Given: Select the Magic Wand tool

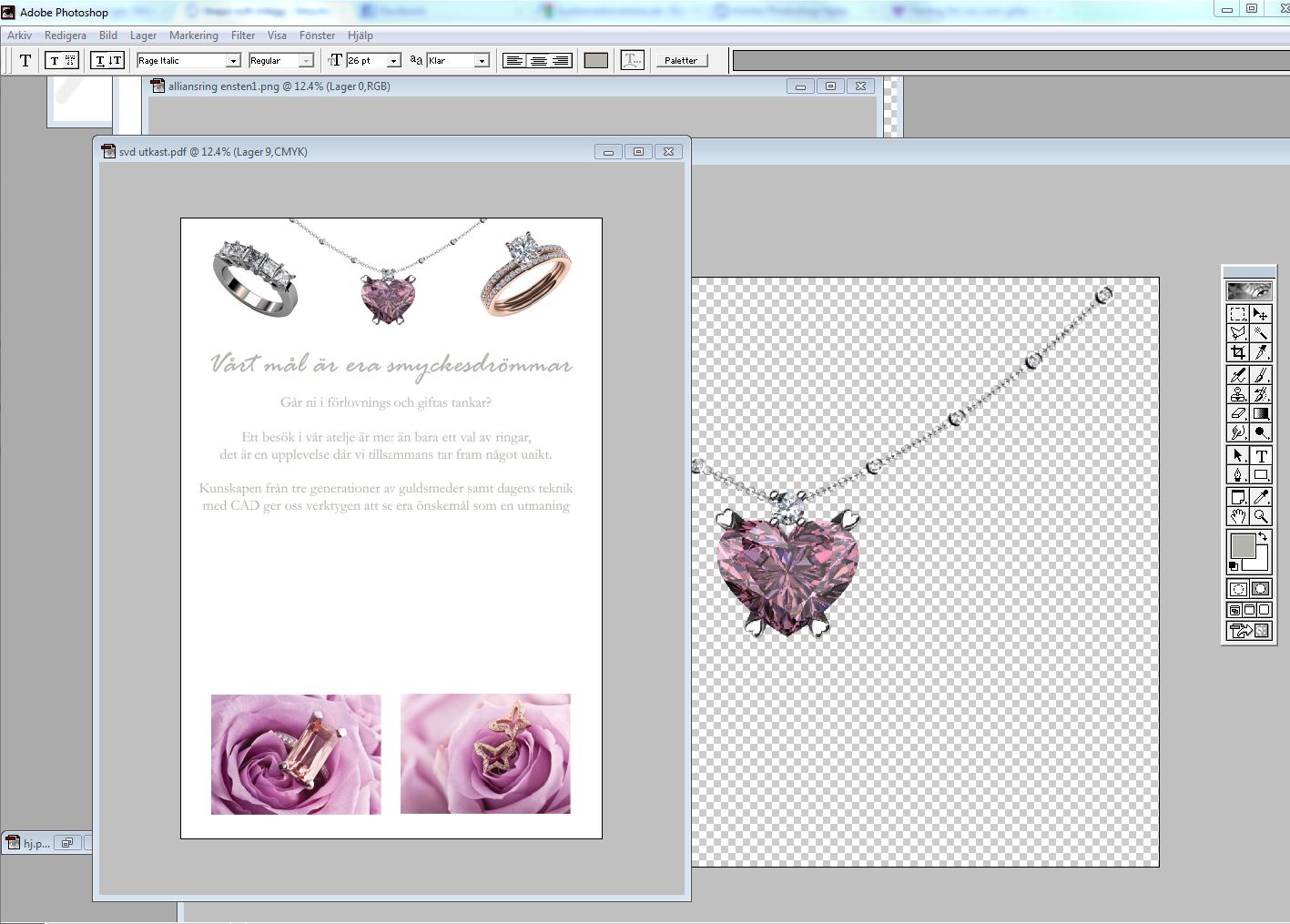Looking at the screenshot, I should tap(1261, 333).
